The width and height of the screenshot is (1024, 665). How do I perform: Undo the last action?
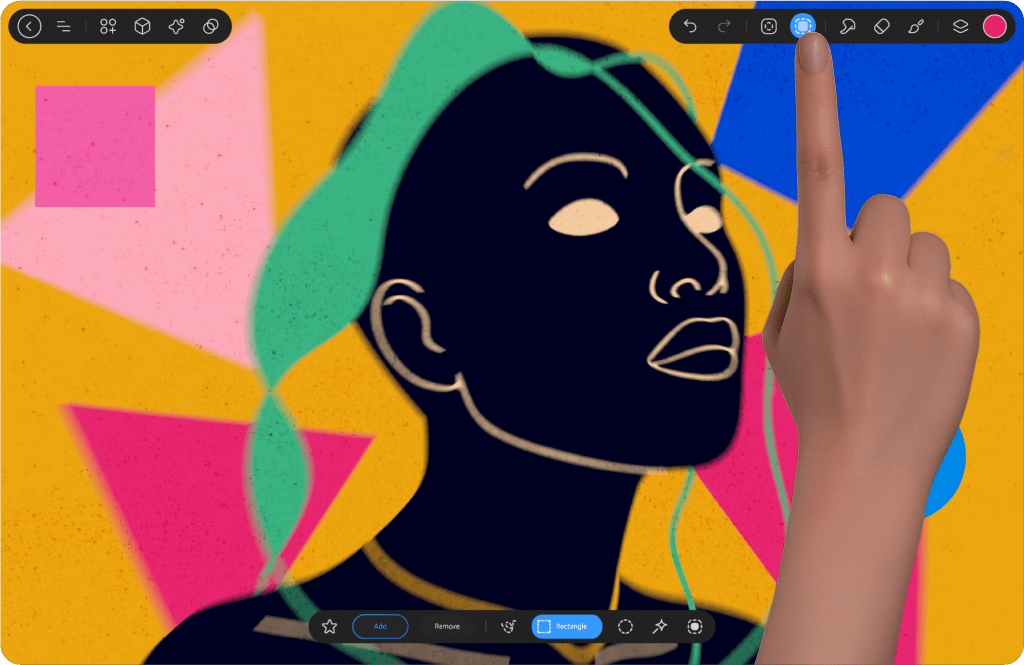(690, 27)
